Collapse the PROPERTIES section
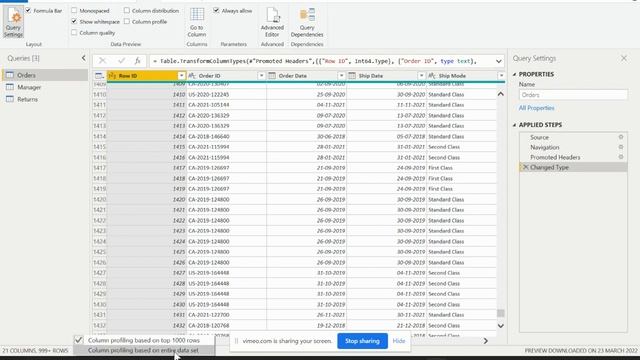The width and height of the screenshot is (640, 360). (x=514, y=74)
